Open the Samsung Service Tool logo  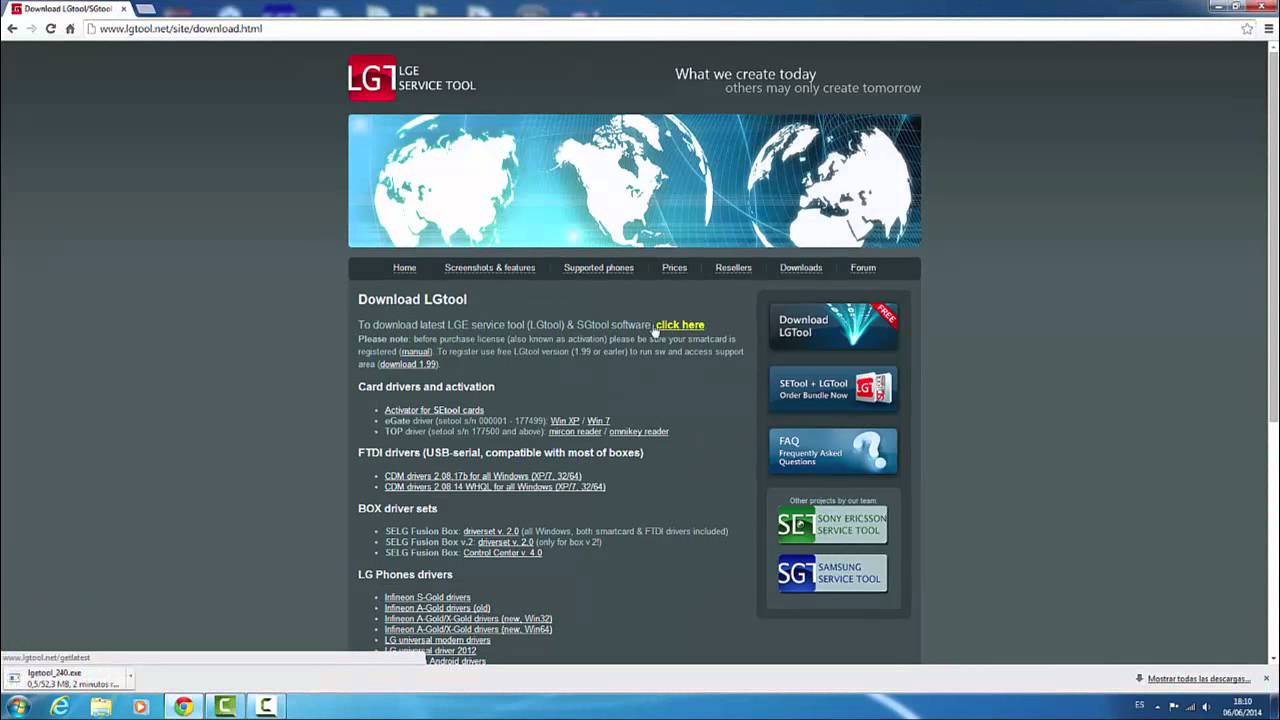(x=832, y=573)
